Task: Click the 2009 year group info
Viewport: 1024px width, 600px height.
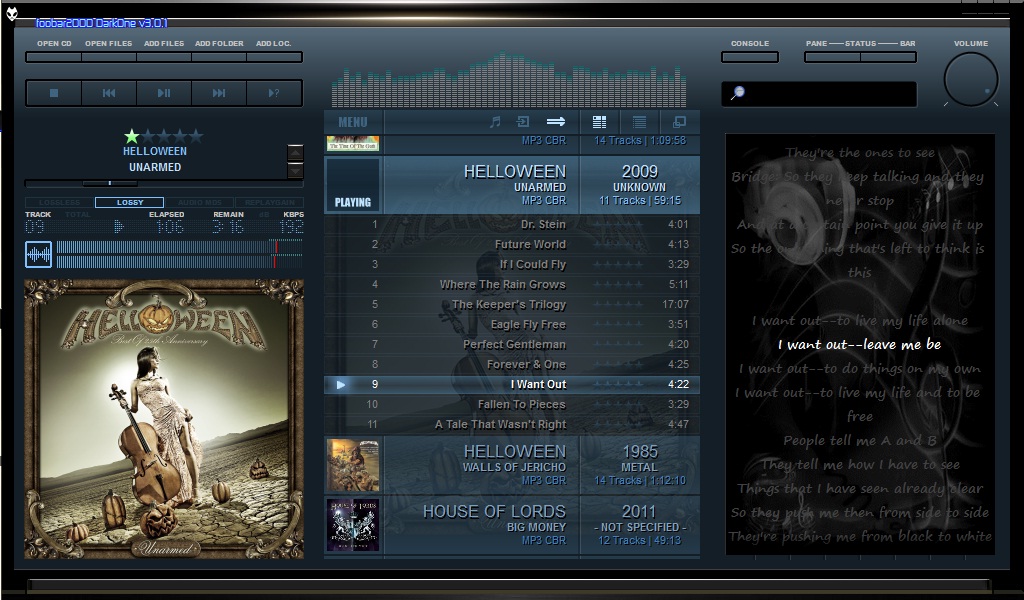Action: [x=639, y=185]
